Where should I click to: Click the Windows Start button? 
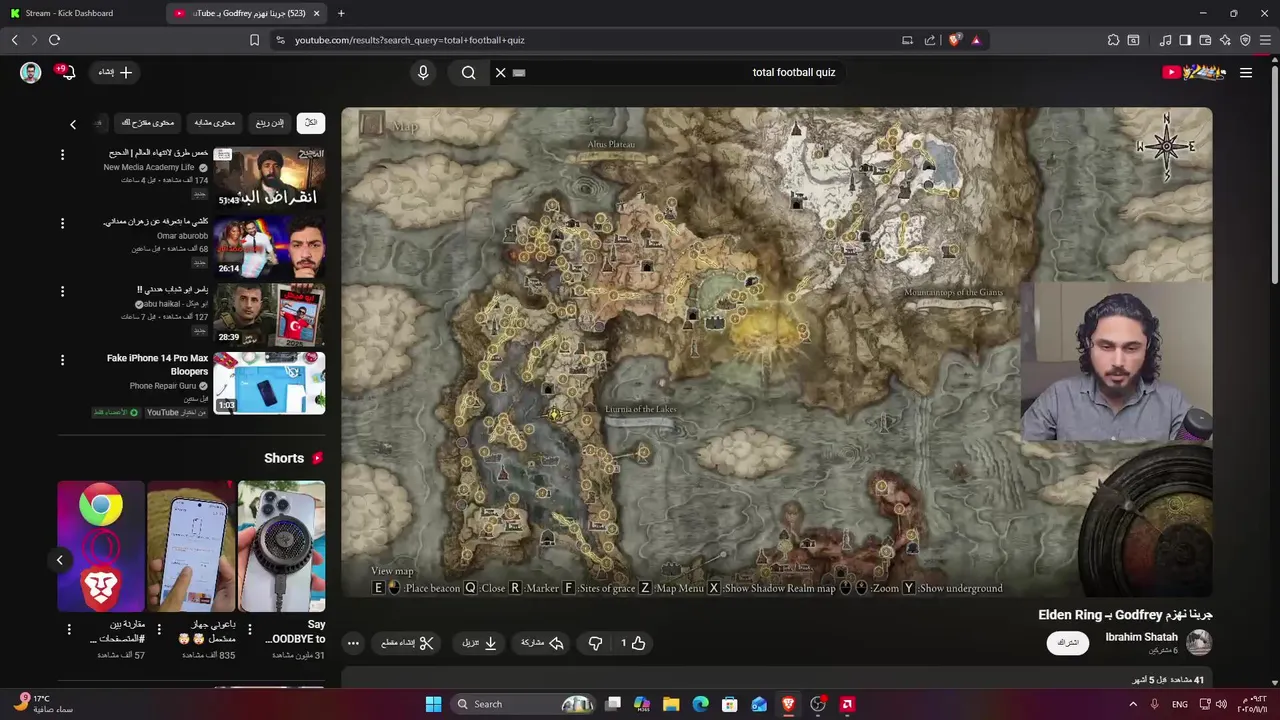click(x=433, y=704)
